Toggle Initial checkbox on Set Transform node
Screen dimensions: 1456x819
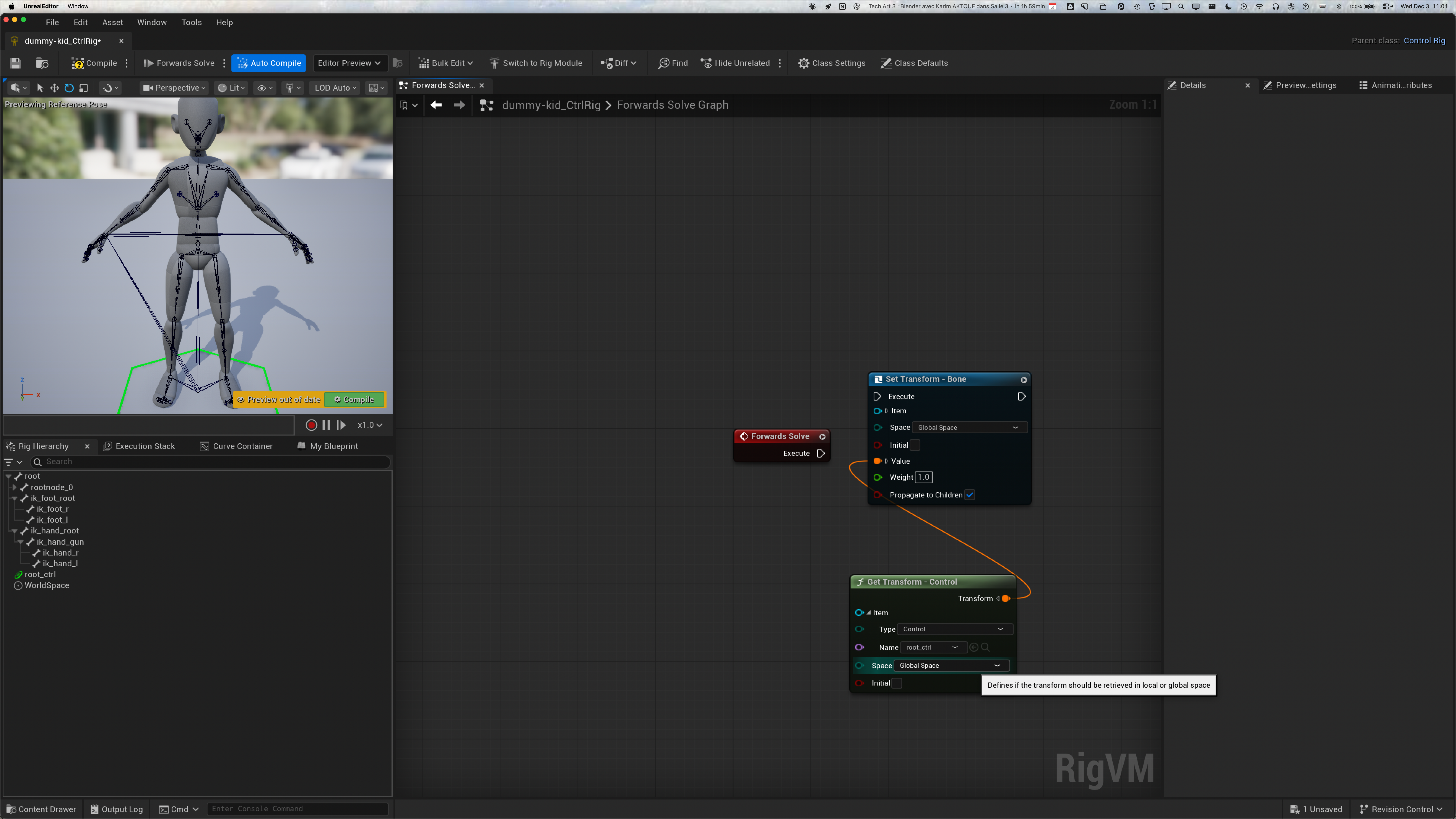coord(915,445)
